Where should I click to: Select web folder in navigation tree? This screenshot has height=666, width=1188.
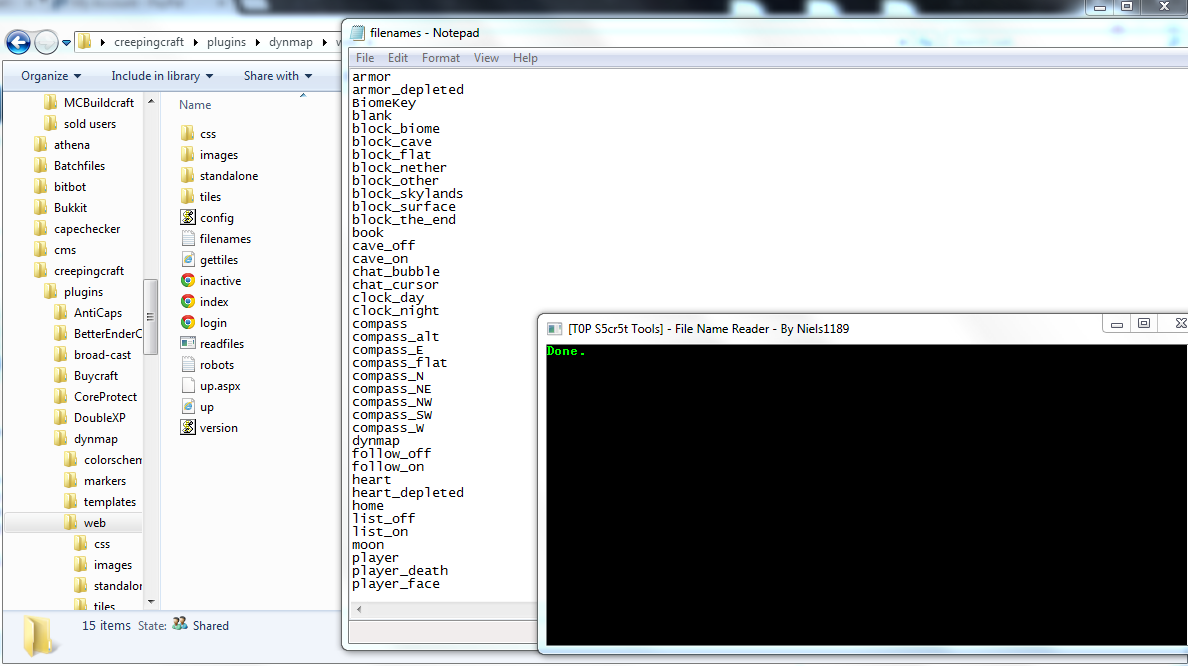tap(85, 523)
